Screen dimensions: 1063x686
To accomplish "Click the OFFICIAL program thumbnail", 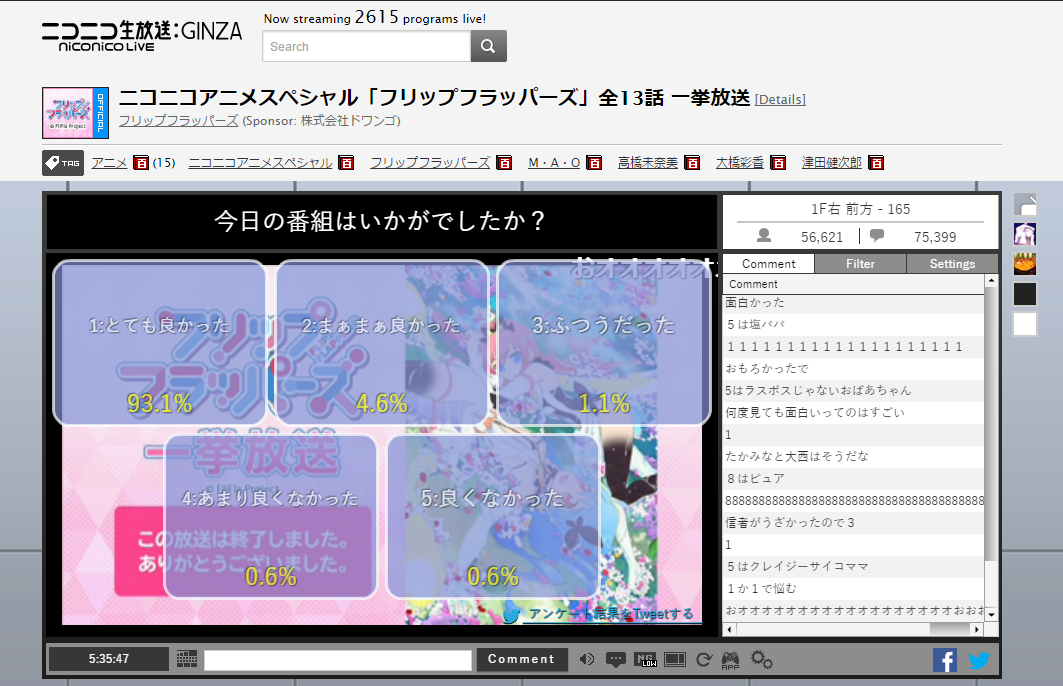I will [x=75, y=113].
